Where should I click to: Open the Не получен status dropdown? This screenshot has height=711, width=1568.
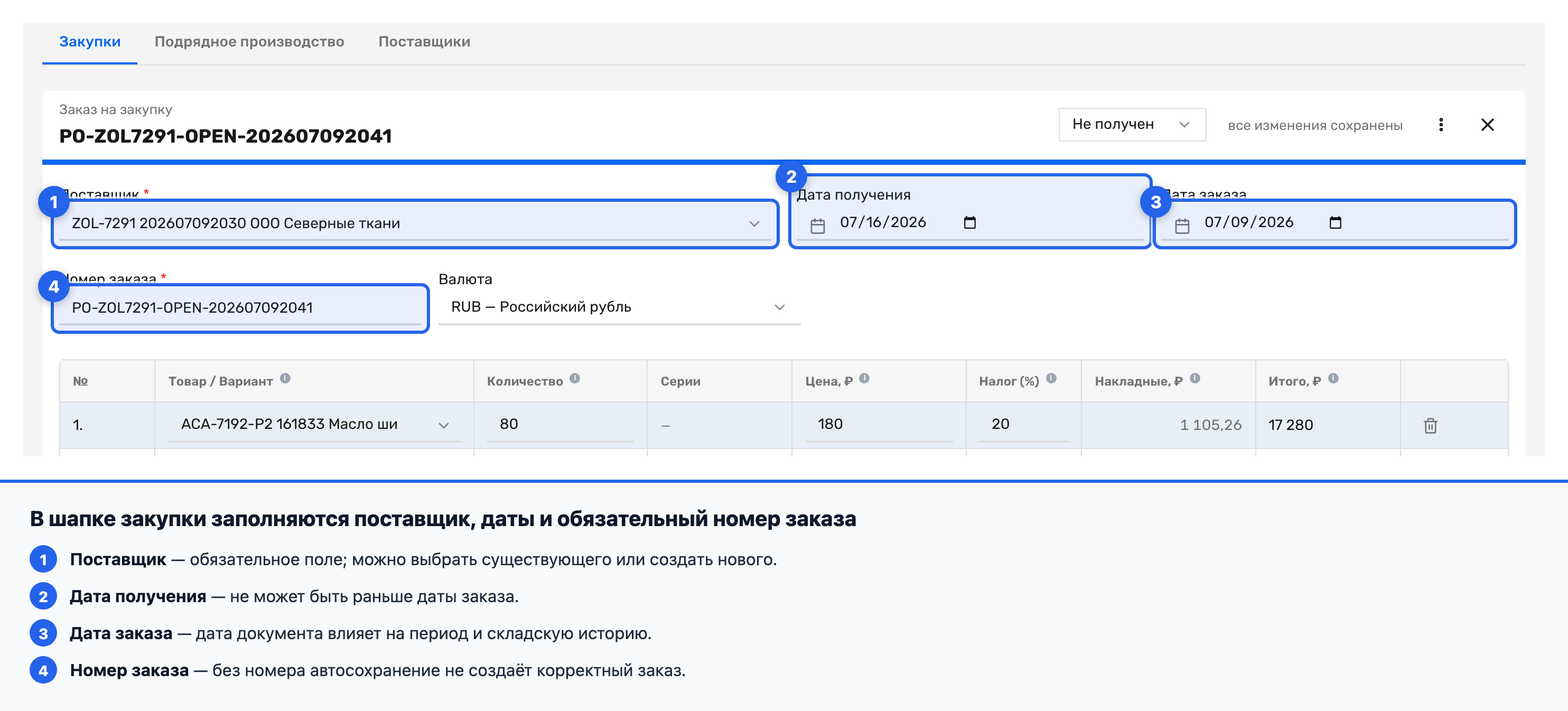pos(1132,124)
